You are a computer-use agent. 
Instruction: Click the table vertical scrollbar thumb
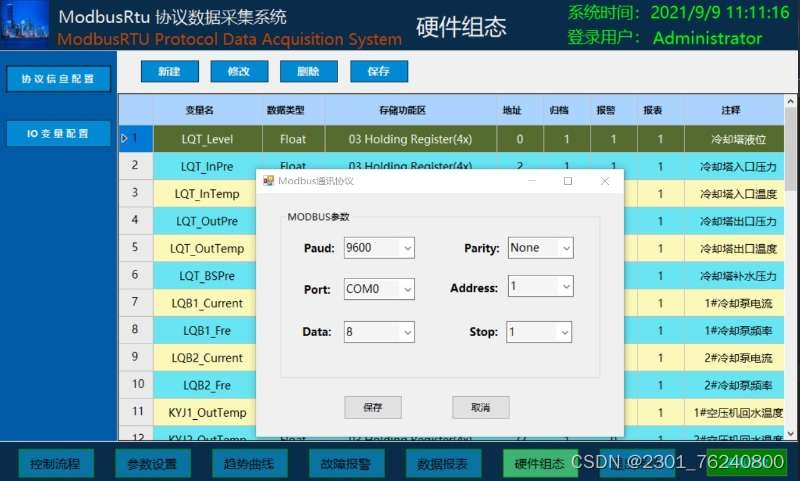[x=790, y=149]
